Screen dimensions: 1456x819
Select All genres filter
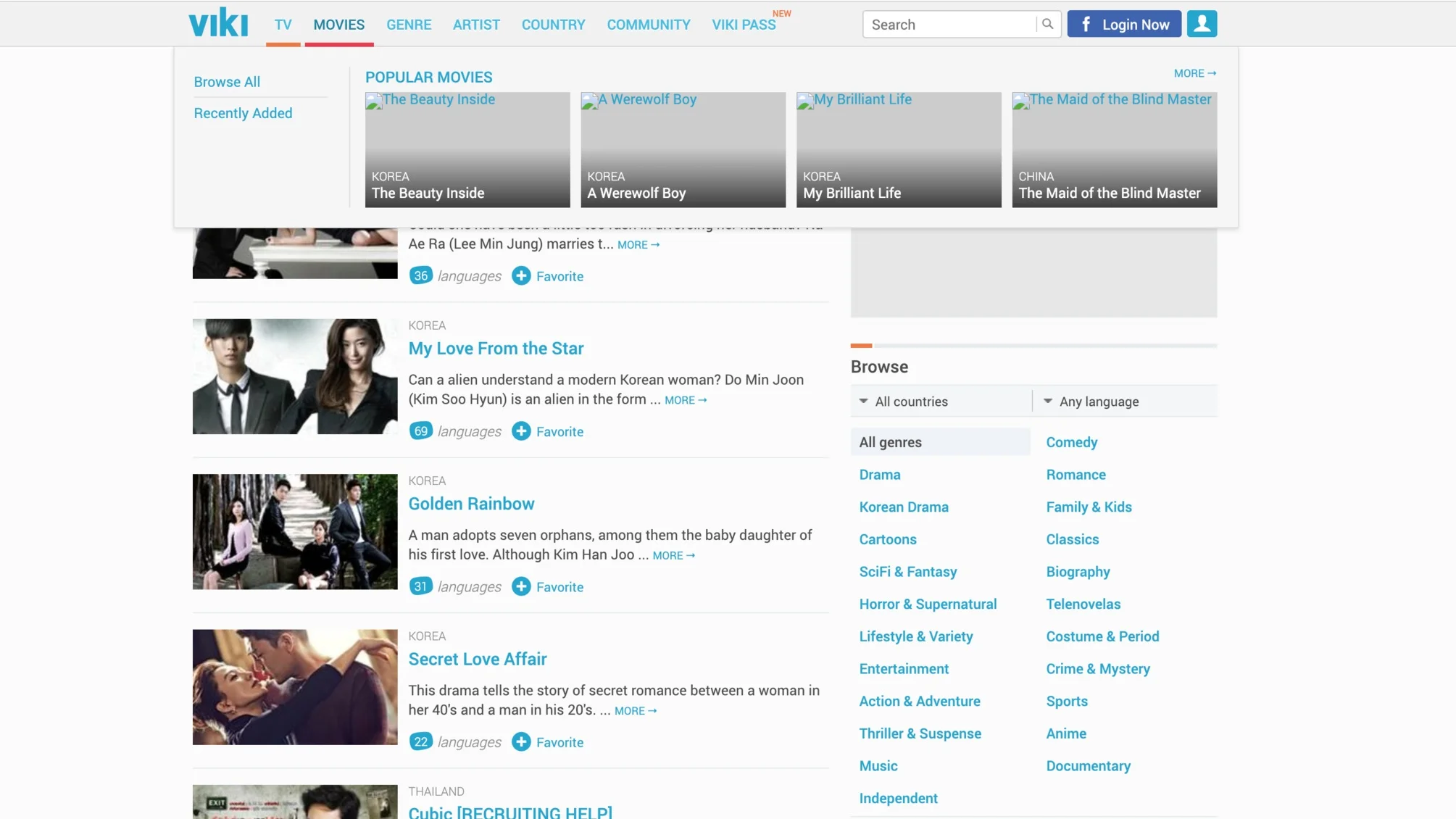point(941,442)
